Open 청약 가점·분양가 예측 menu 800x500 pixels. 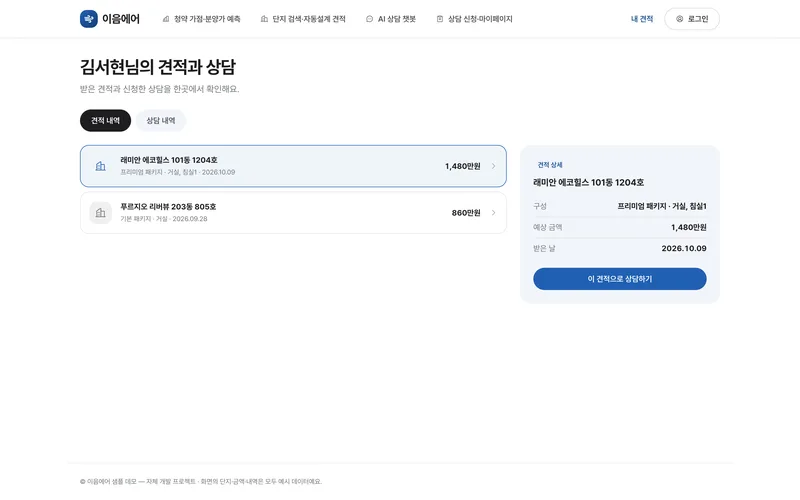202,19
